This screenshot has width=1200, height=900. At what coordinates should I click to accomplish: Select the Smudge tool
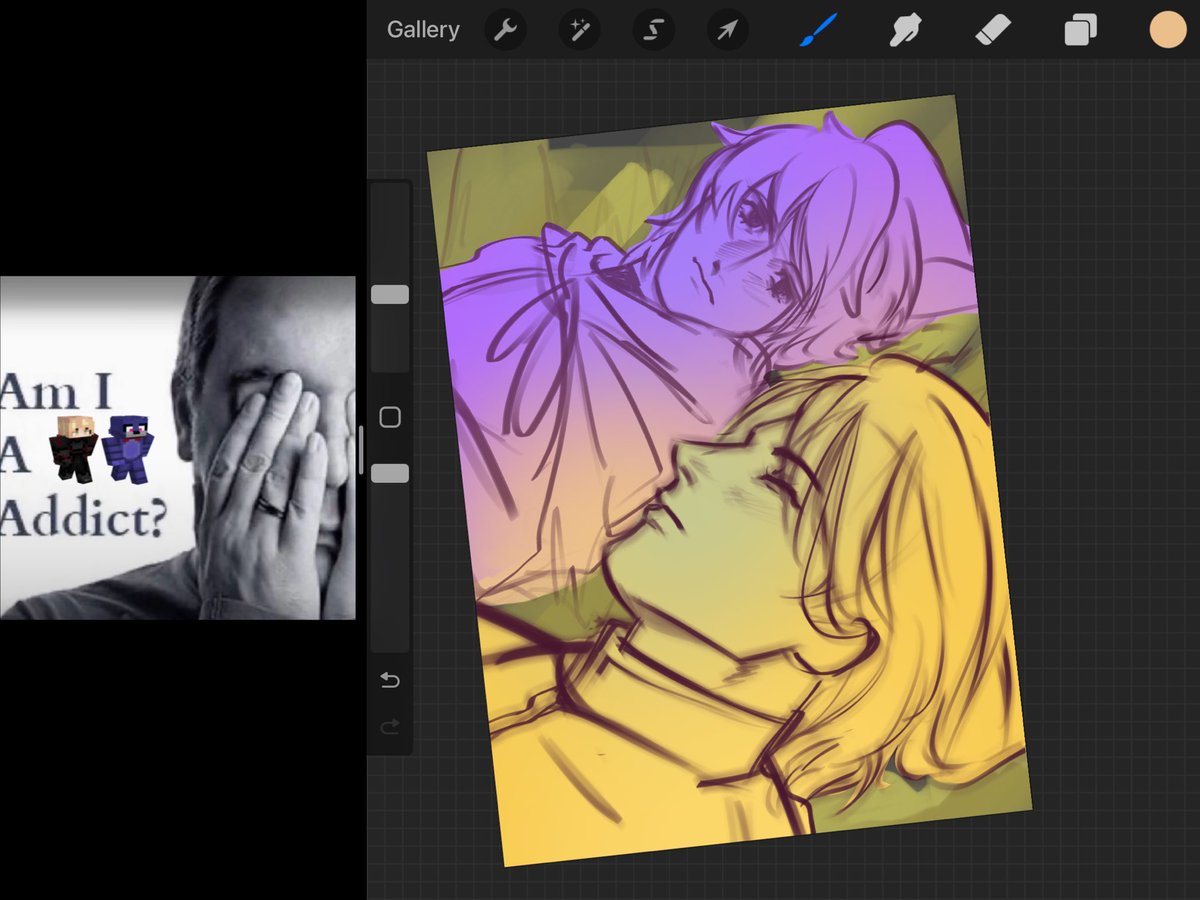coord(905,30)
